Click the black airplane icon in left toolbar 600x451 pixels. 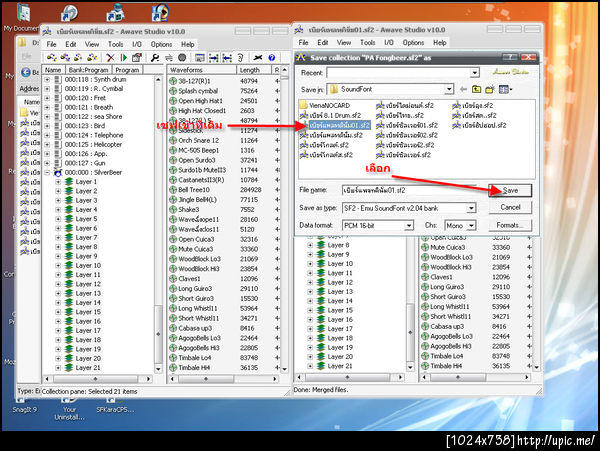point(258,58)
